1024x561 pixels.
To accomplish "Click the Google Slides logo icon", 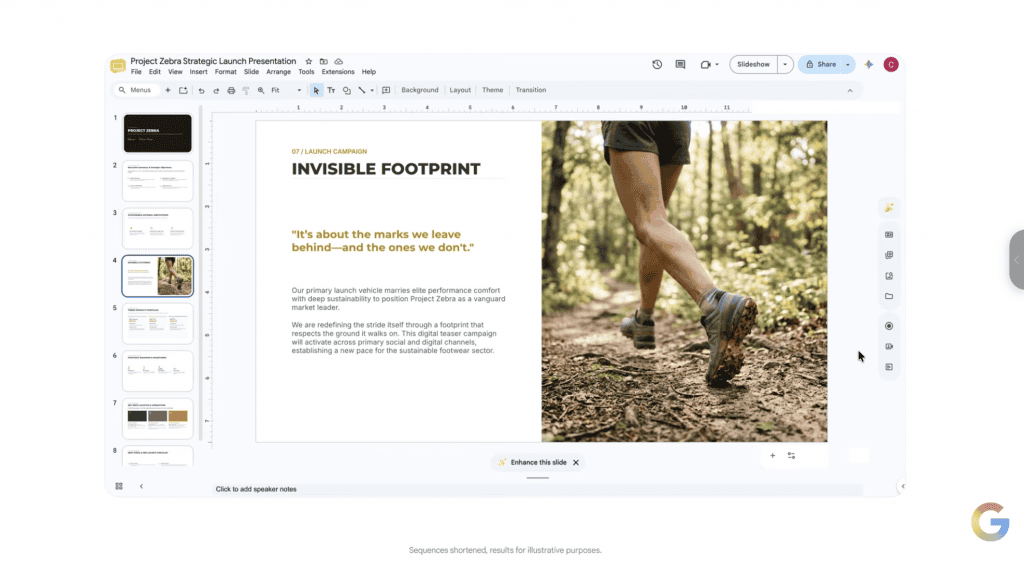I will coord(118,65).
